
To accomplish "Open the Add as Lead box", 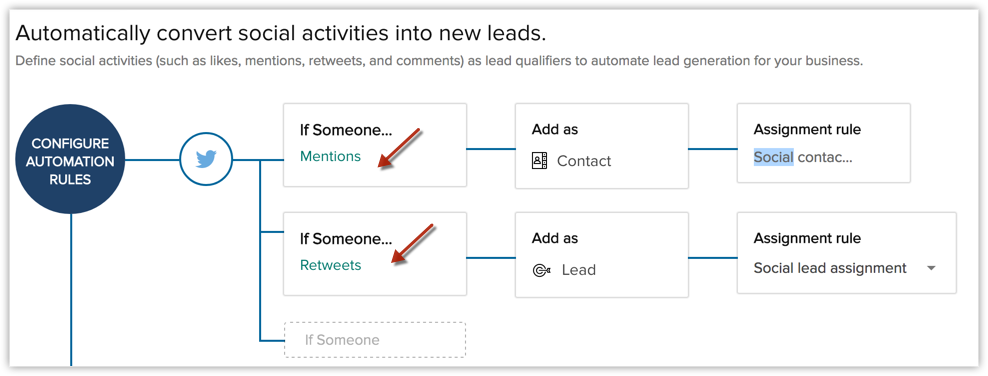I will coord(602,255).
